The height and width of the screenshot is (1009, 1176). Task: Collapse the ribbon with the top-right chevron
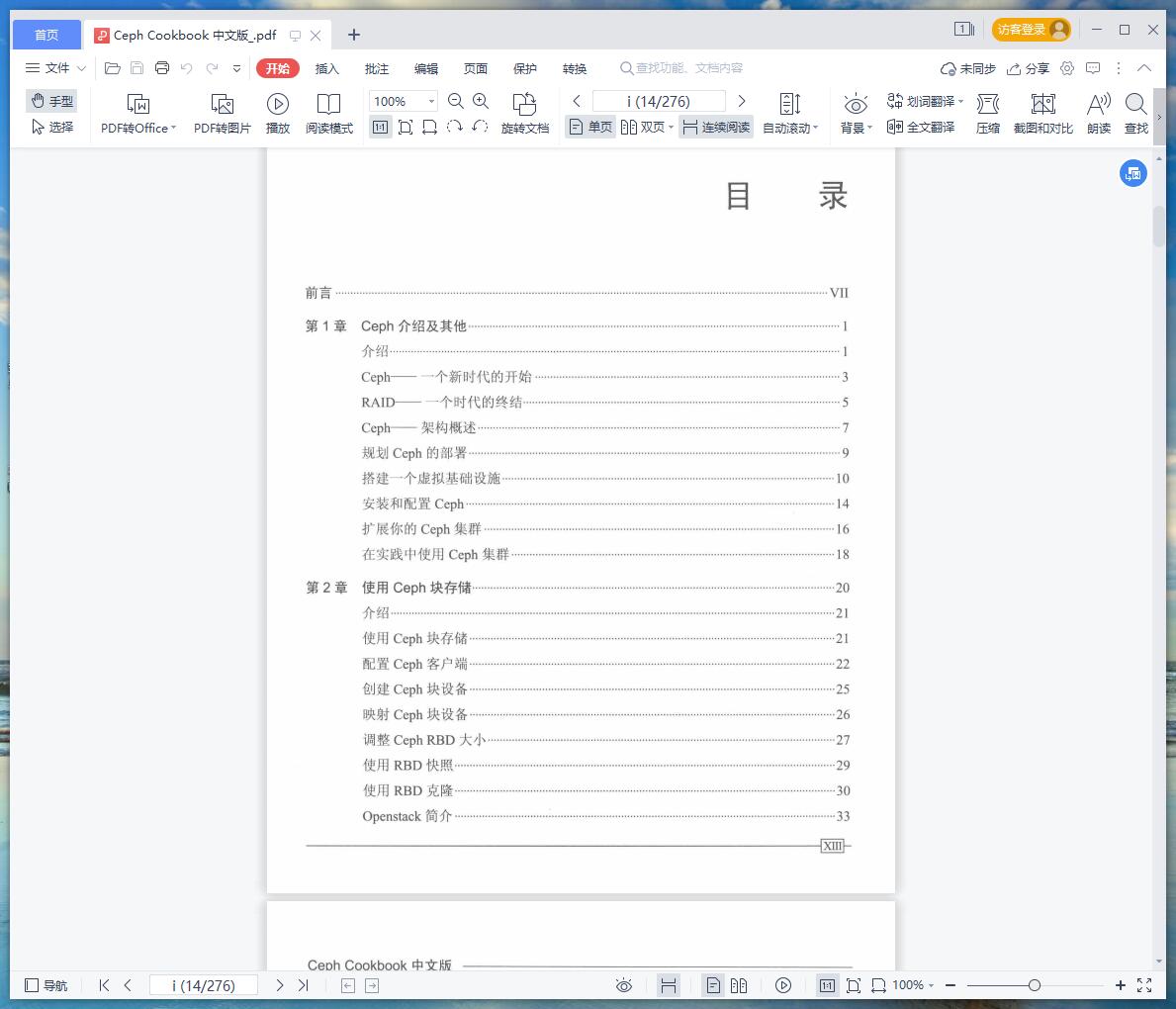coord(1143,68)
